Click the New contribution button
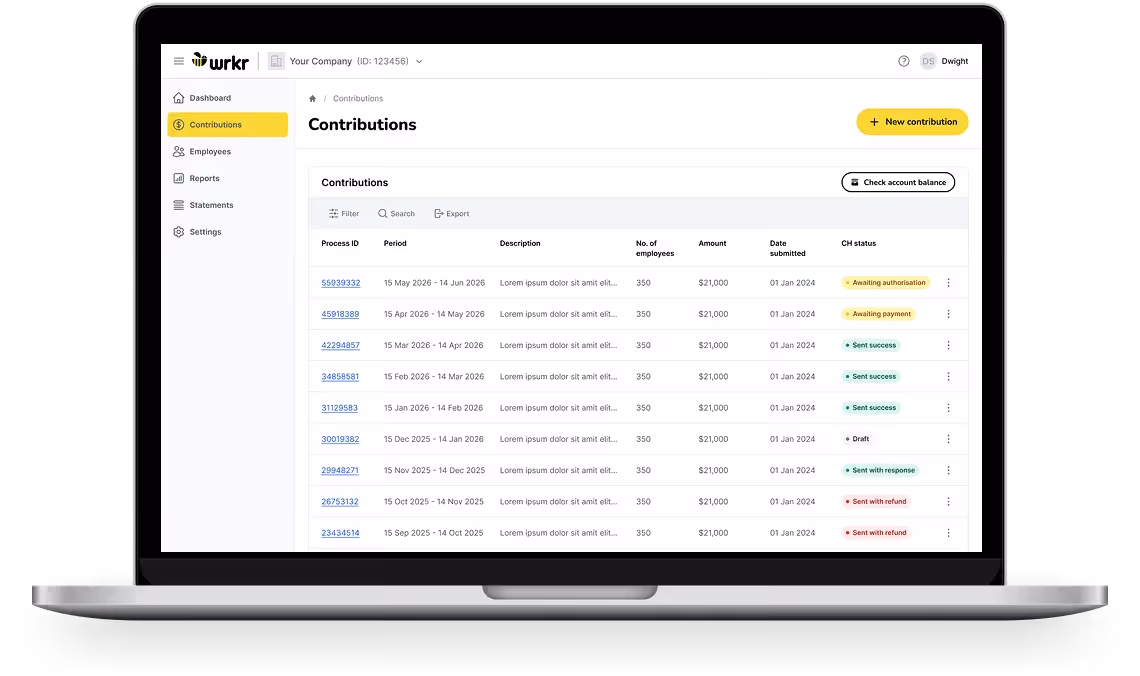The image size is (1140, 676). point(912,122)
